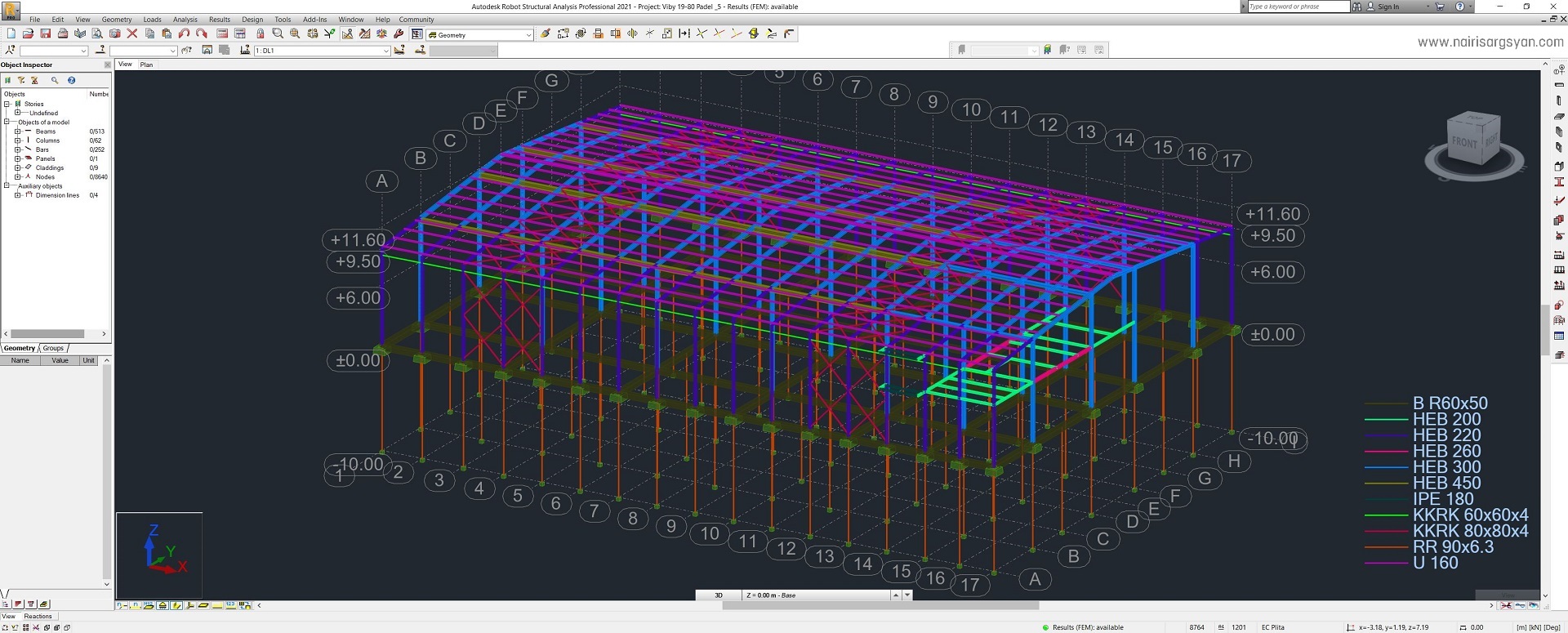1568x633 pixels.
Task: Click the axis definition icon on right toolbar
Action: tap(1559, 69)
